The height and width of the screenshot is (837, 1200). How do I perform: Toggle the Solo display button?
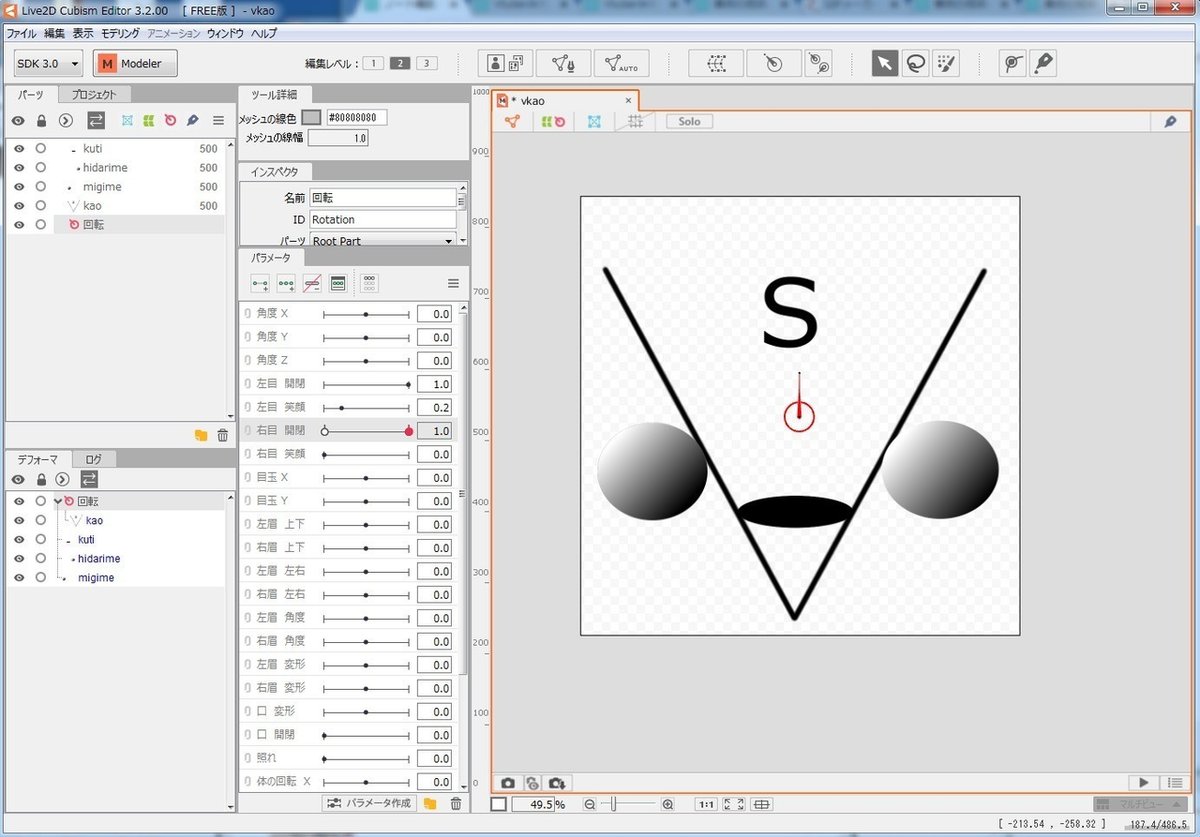click(x=689, y=121)
